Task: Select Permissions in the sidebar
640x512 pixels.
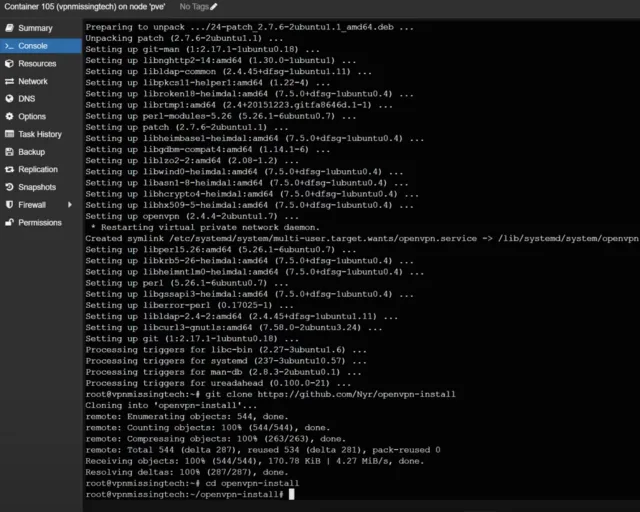Action: 39,223
